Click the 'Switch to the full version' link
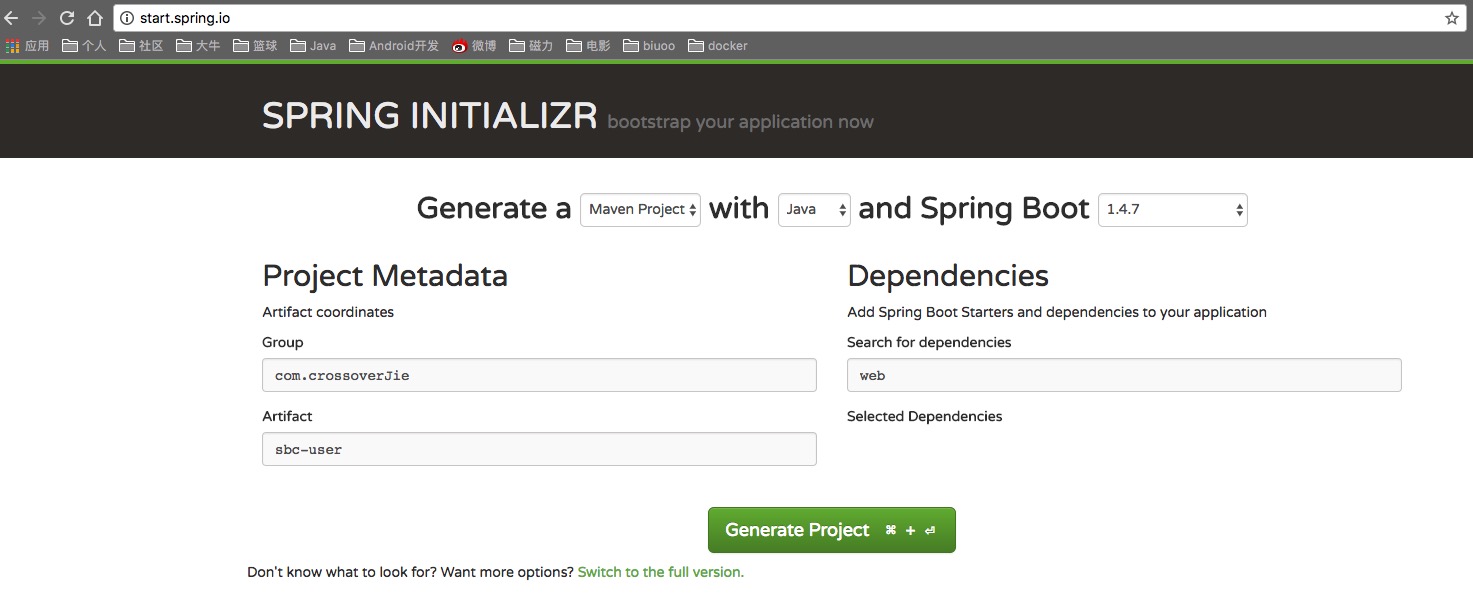Image resolution: width=1473 pixels, height=593 pixels. click(x=660, y=571)
